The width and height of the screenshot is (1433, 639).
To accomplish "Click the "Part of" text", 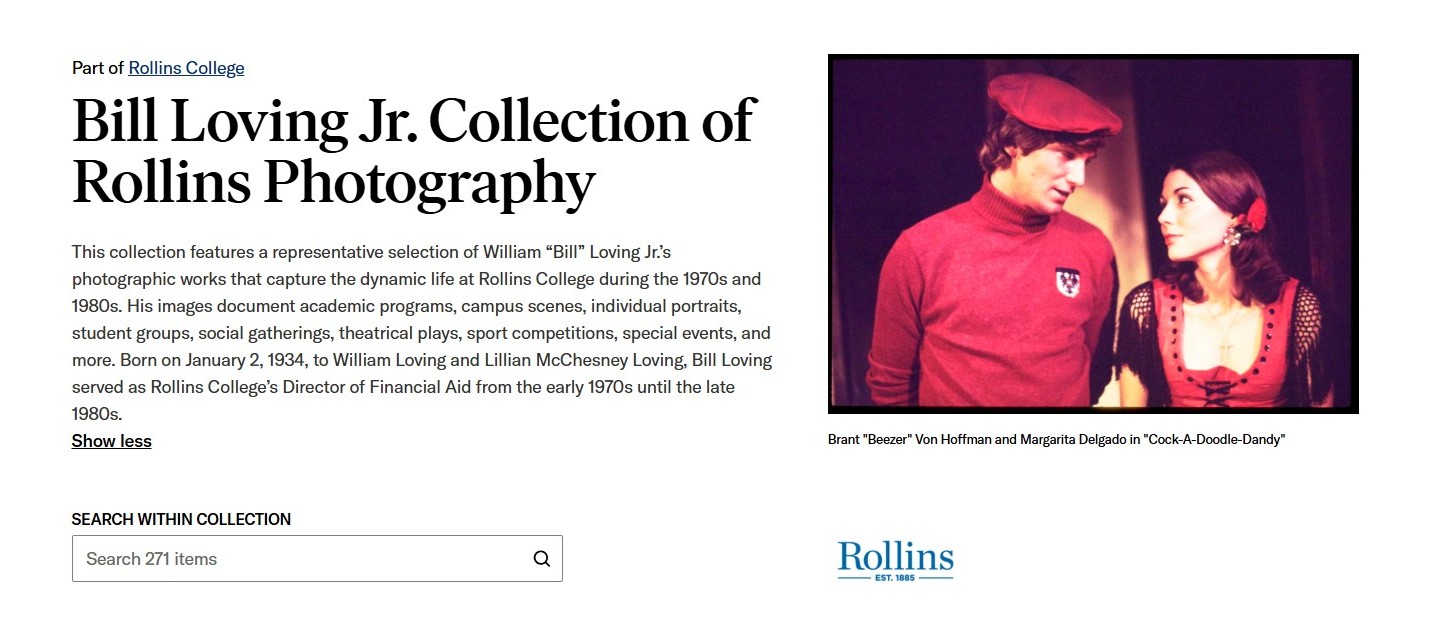I will tap(97, 68).
